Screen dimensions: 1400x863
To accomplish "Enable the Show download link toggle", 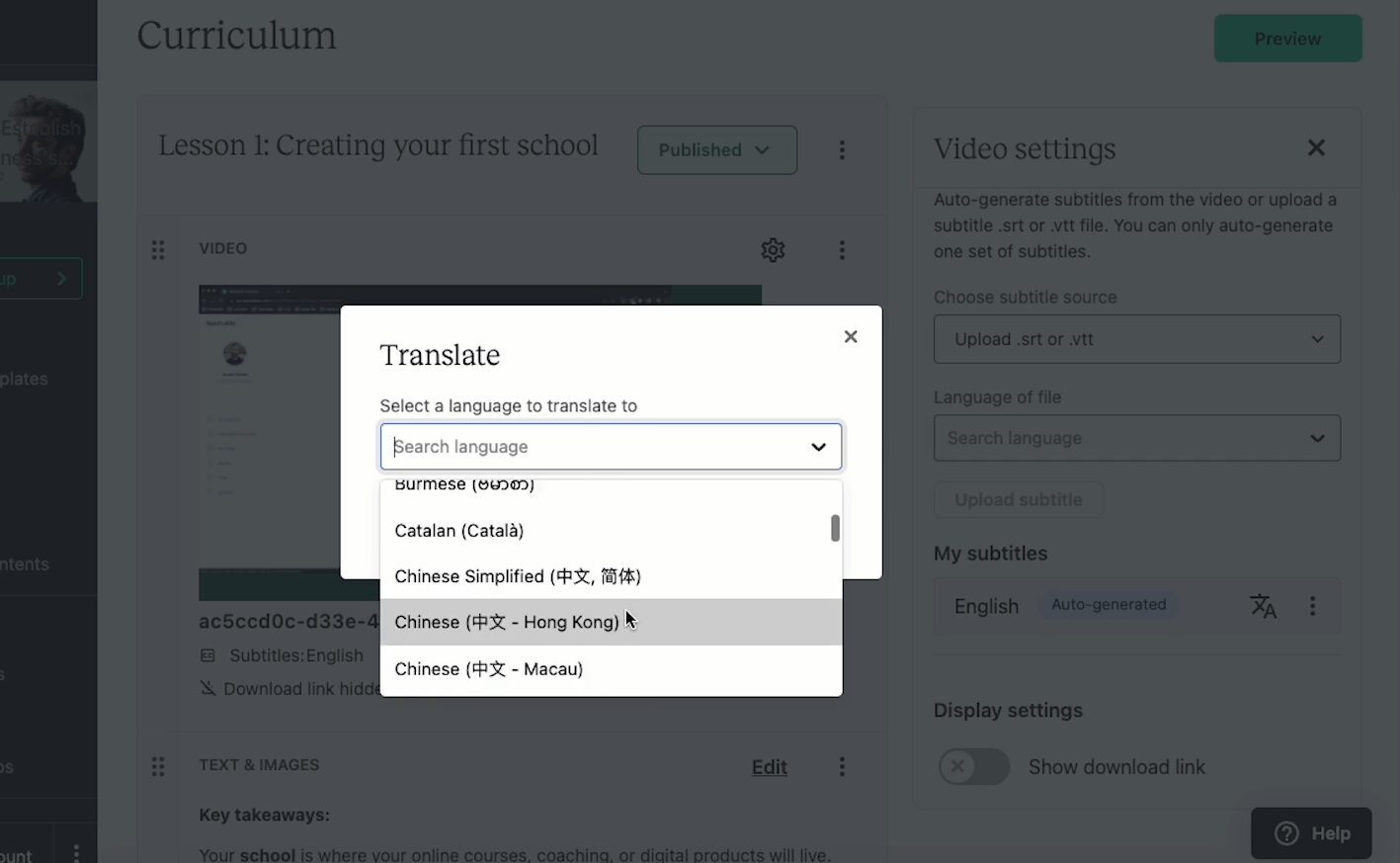I will [x=974, y=766].
